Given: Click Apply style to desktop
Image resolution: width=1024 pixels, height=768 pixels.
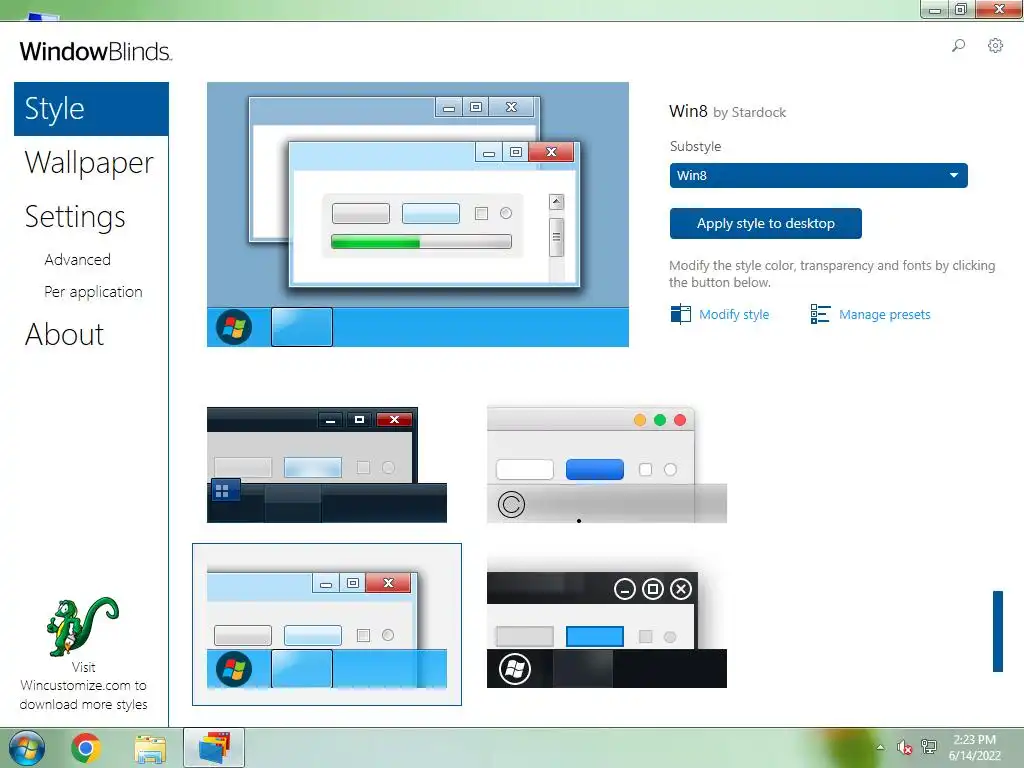Looking at the screenshot, I should (765, 223).
